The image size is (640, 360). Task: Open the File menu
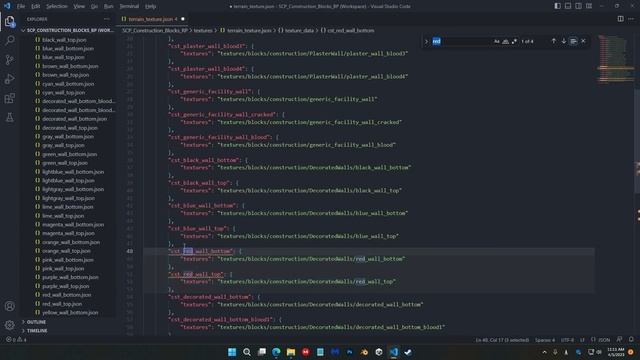[x=21, y=6]
